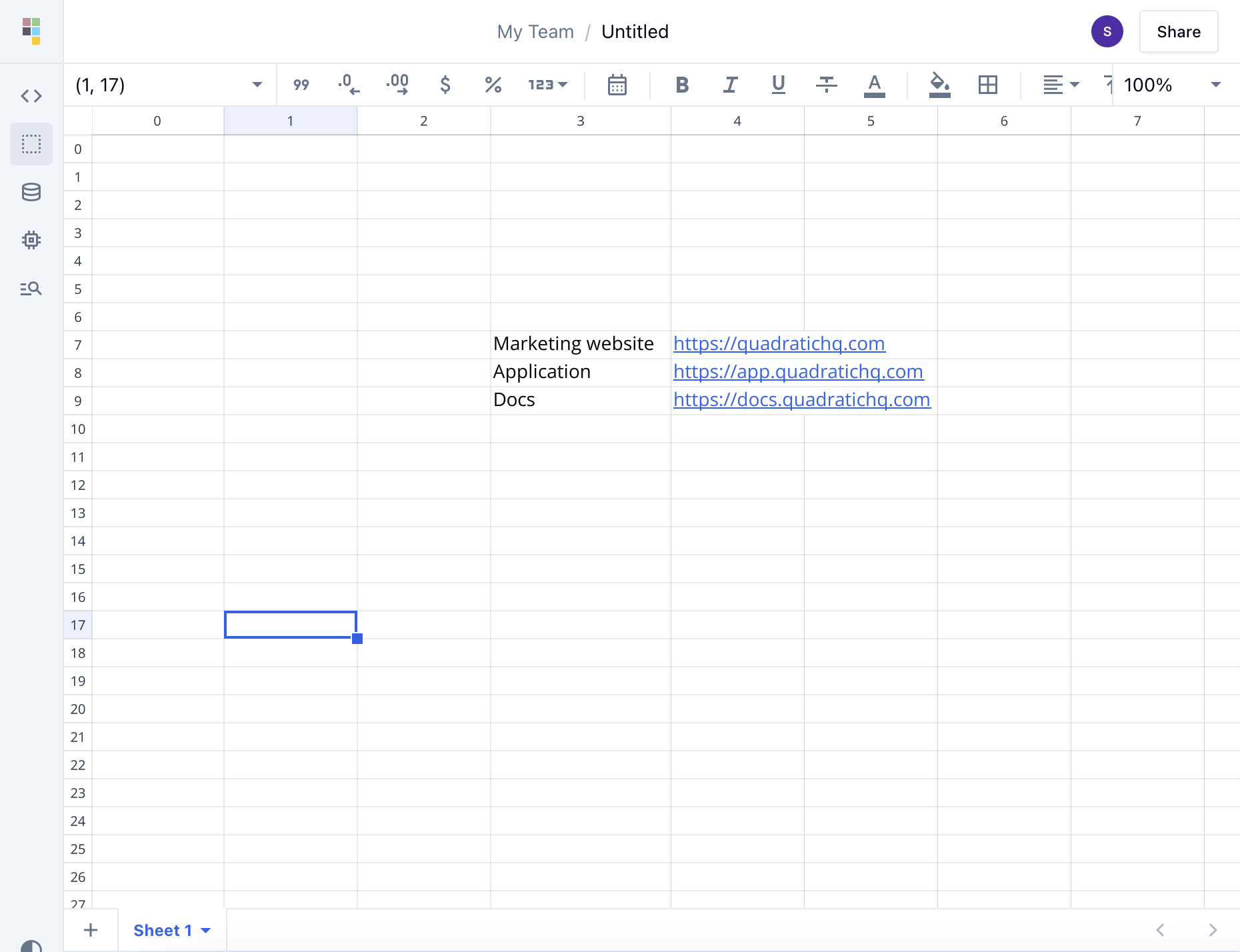Add a new sheet with plus button
The image size is (1240, 952).
[91, 930]
